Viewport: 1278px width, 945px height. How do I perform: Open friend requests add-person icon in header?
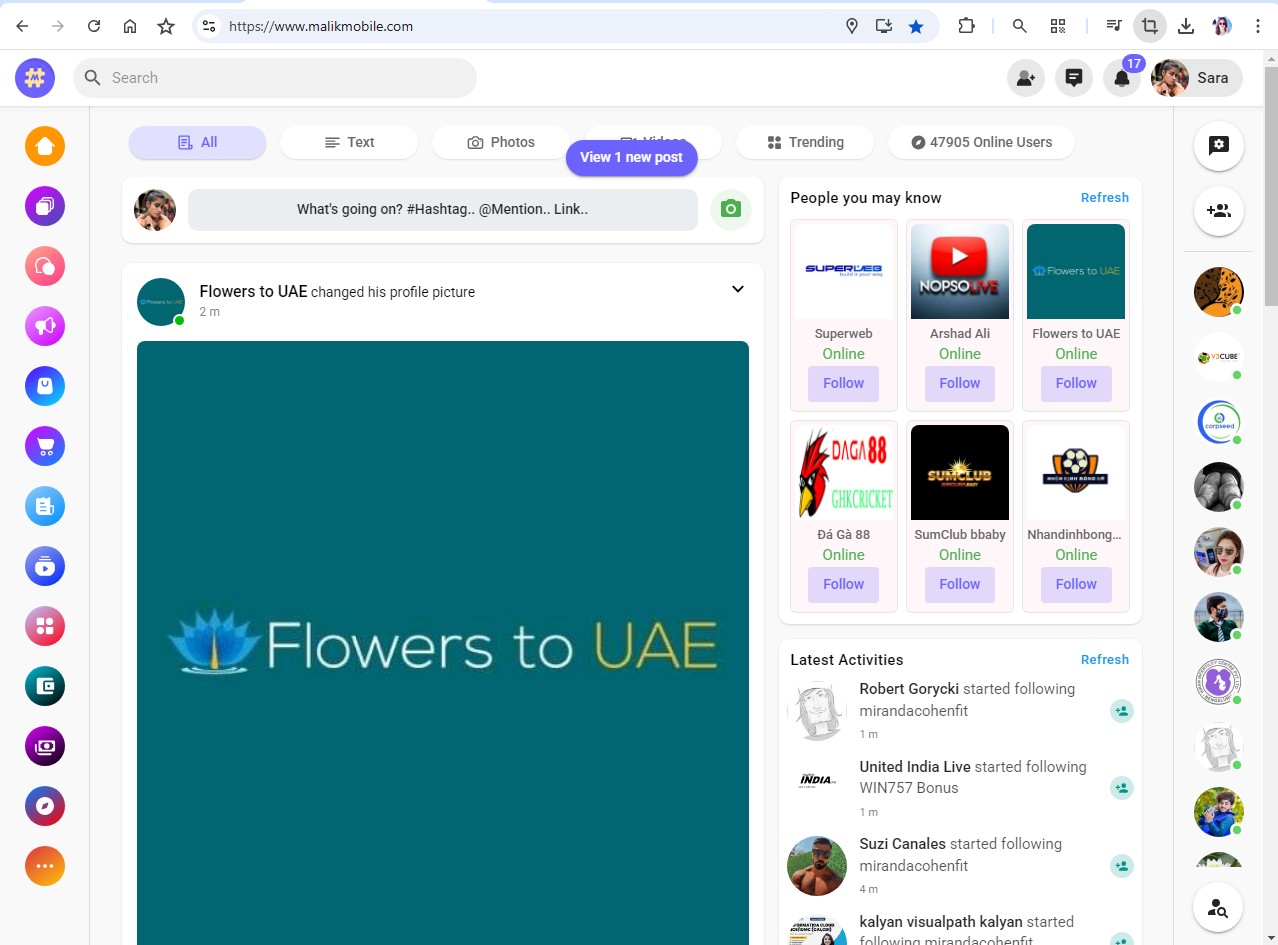coord(1026,78)
